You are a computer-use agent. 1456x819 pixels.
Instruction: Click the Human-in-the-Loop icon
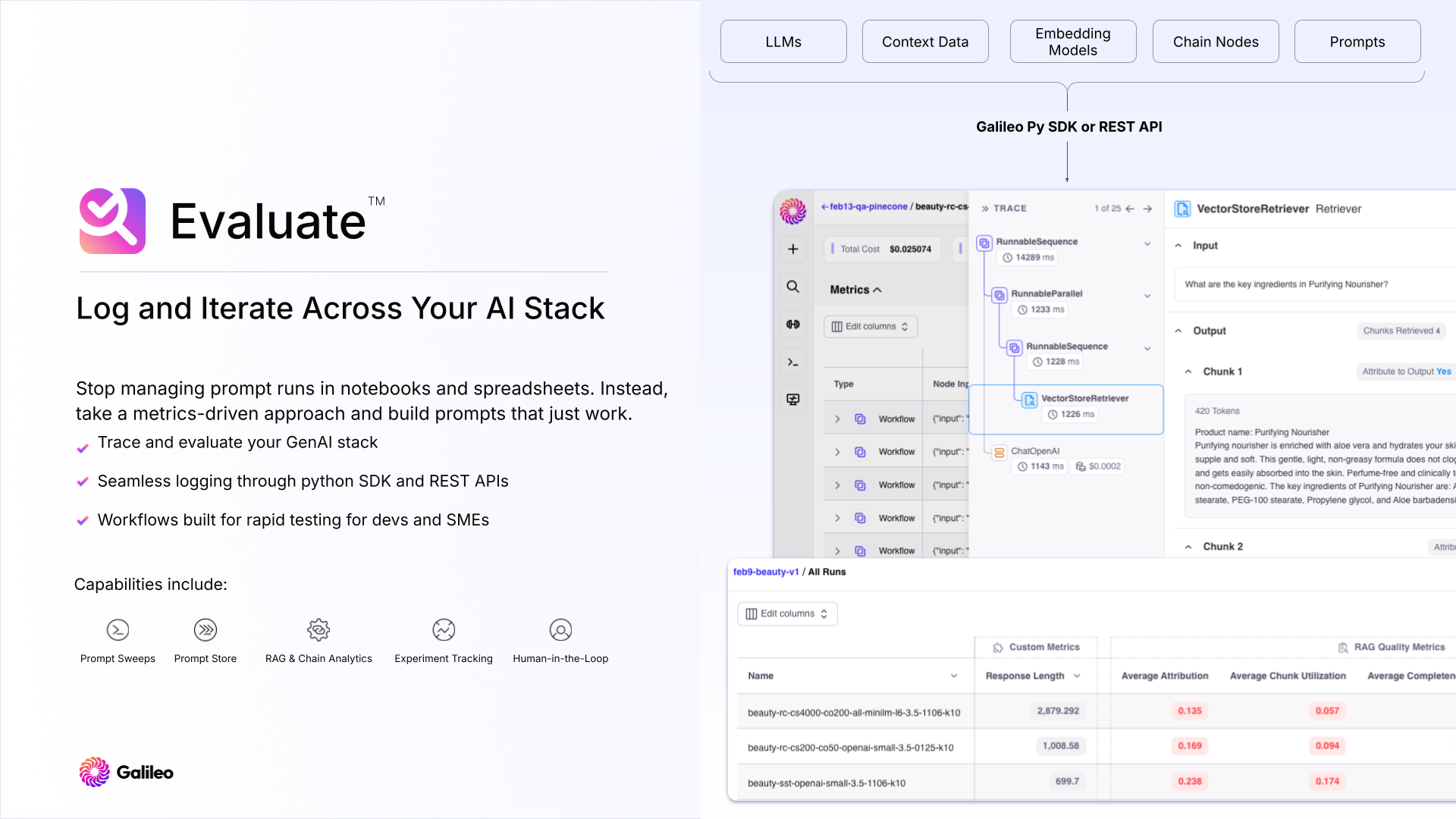(x=560, y=629)
